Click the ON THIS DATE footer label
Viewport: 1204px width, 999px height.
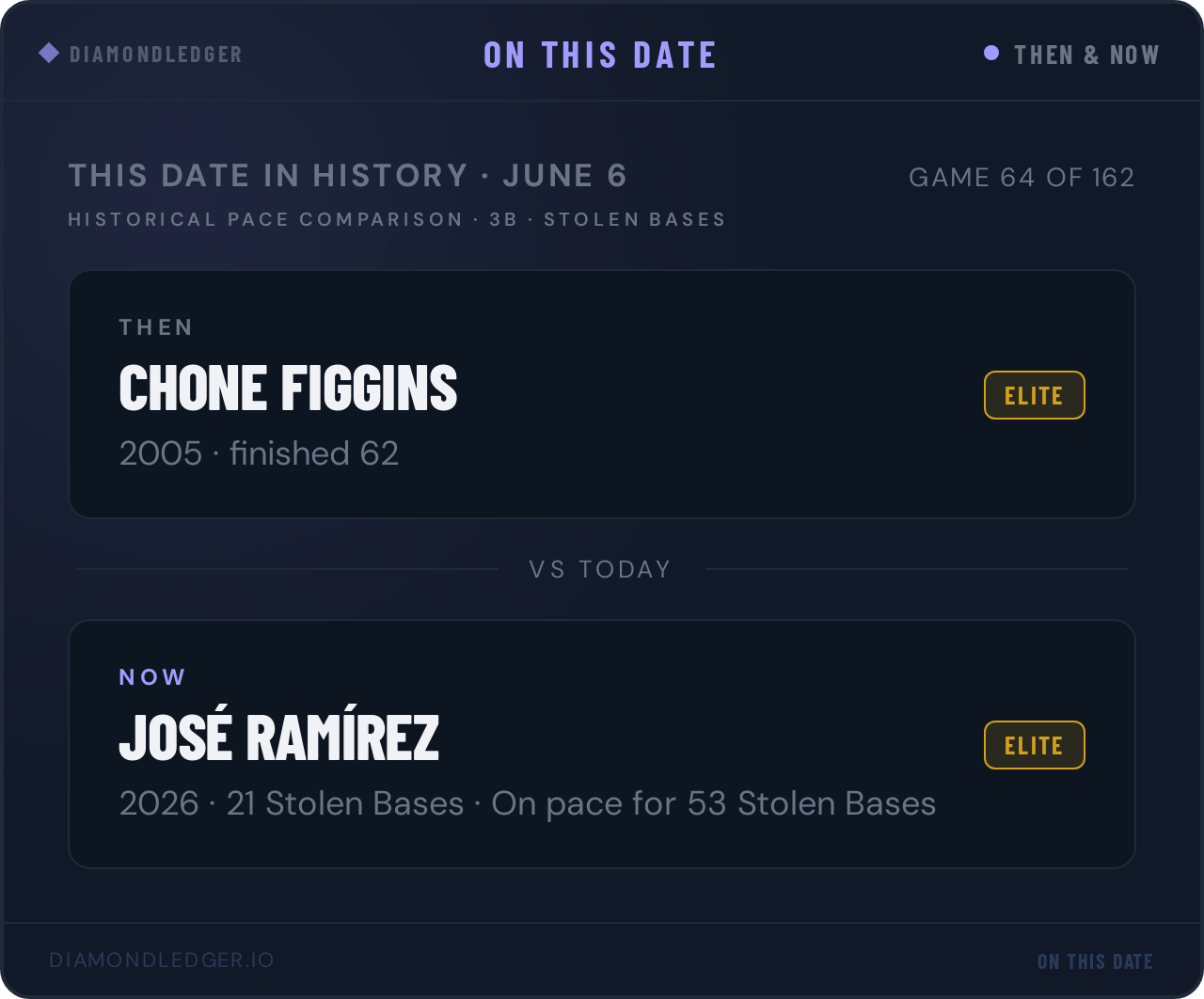coord(1096,961)
